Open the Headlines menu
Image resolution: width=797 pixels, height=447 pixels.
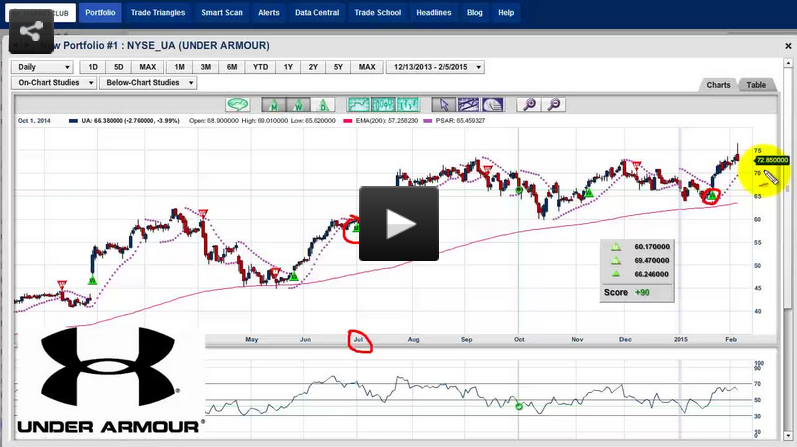434,13
